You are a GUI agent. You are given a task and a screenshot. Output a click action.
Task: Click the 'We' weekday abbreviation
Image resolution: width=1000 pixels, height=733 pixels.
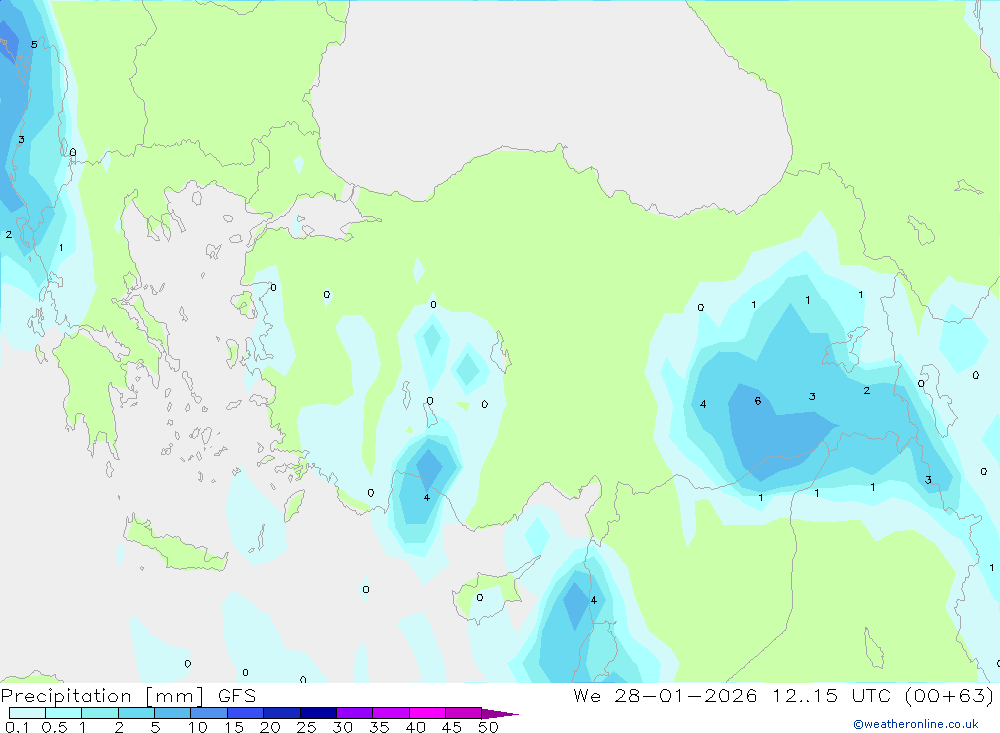point(587,695)
